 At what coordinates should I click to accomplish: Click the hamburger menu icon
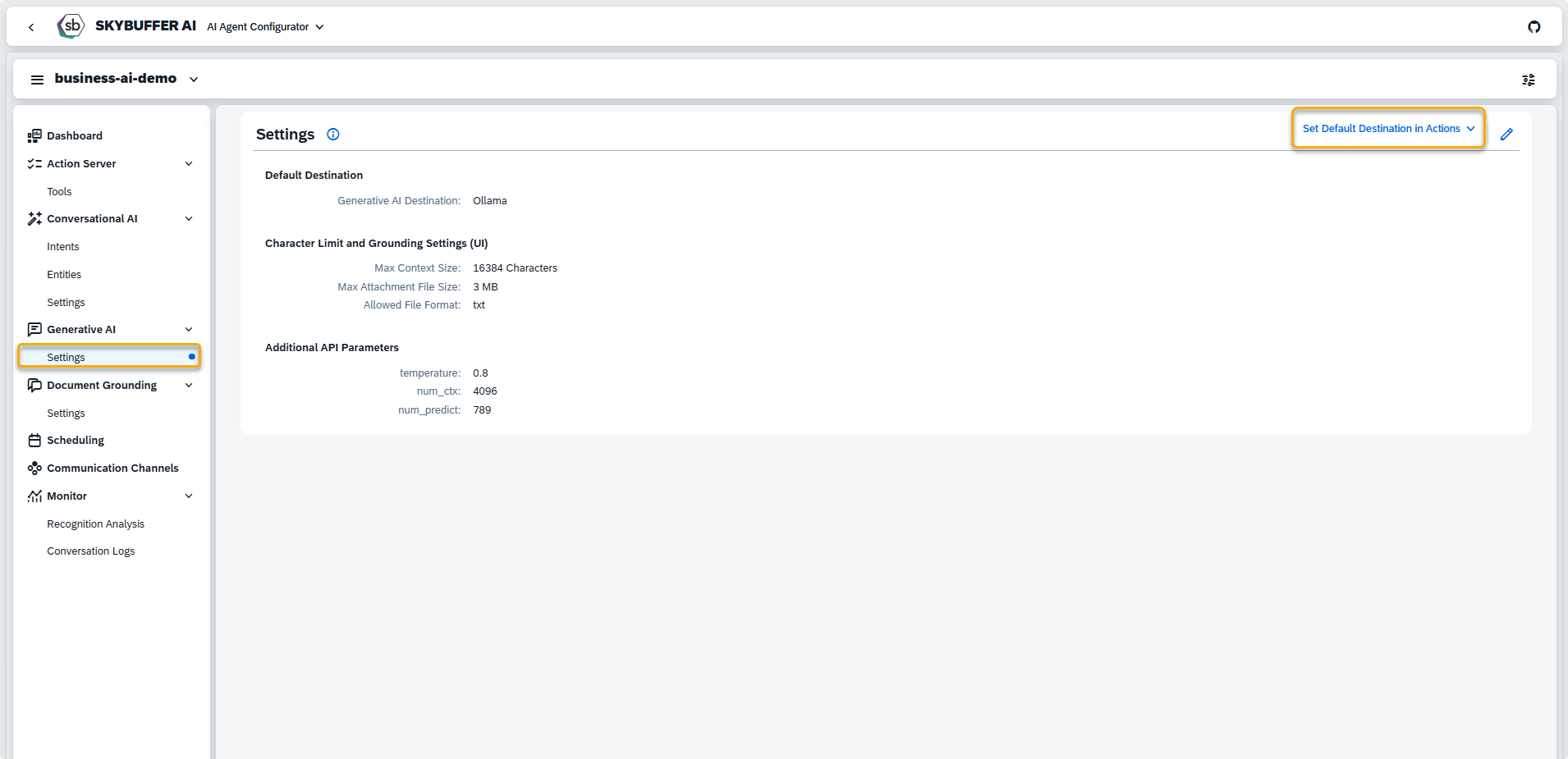click(37, 80)
